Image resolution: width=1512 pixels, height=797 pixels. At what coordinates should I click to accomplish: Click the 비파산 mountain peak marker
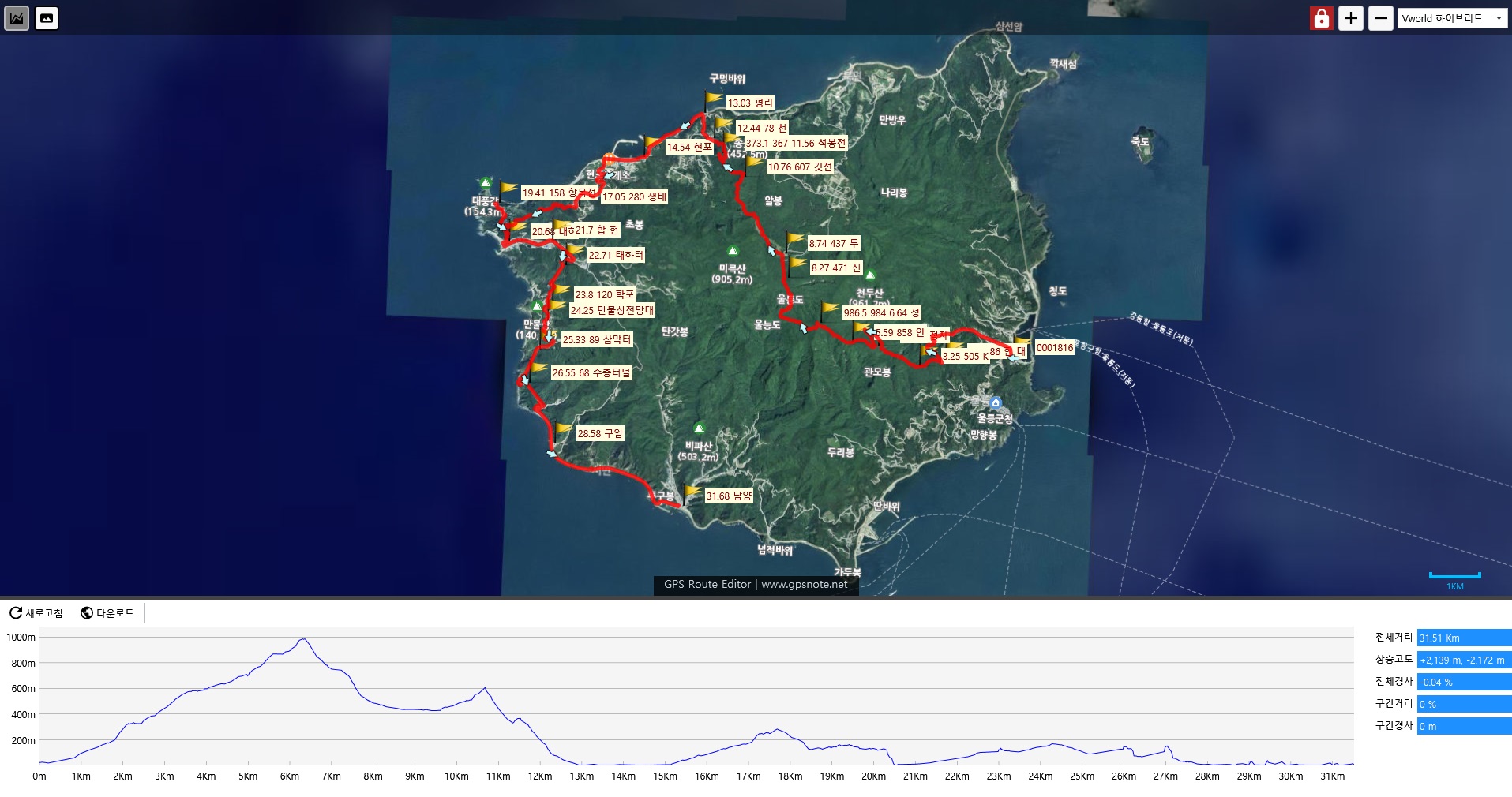point(699,428)
